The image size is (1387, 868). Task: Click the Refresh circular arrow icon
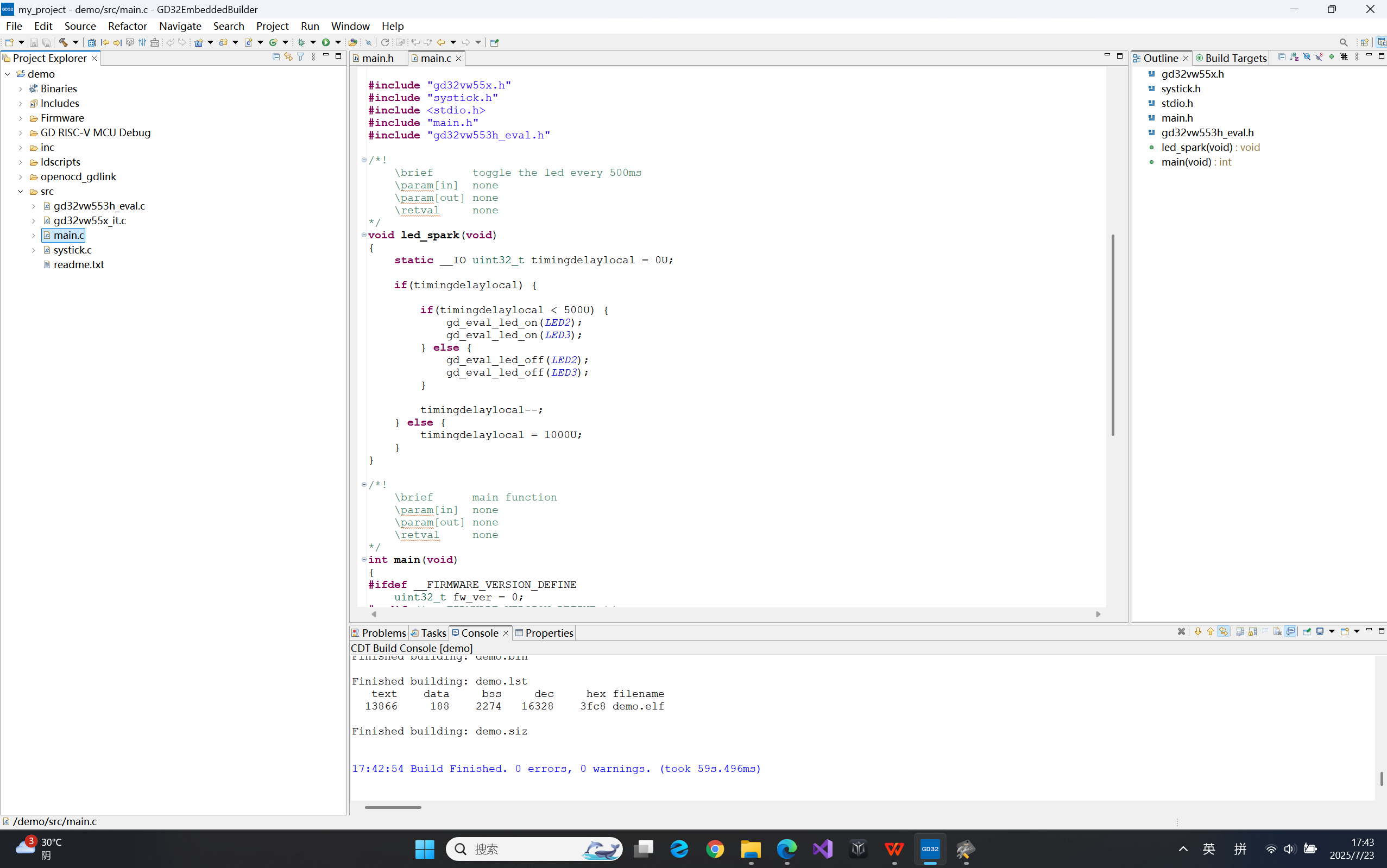coord(385,42)
